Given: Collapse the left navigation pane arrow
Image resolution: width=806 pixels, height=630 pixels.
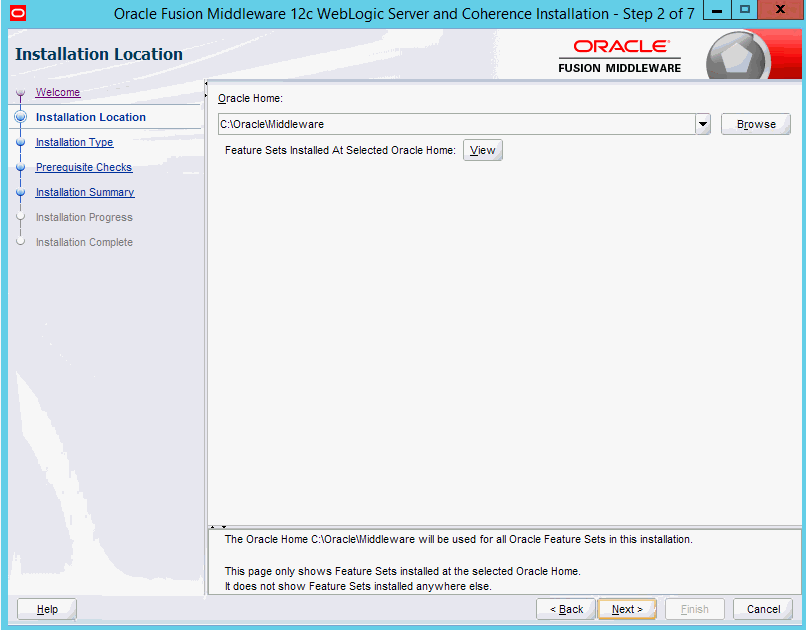Looking at the screenshot, I should pos(206,83).
